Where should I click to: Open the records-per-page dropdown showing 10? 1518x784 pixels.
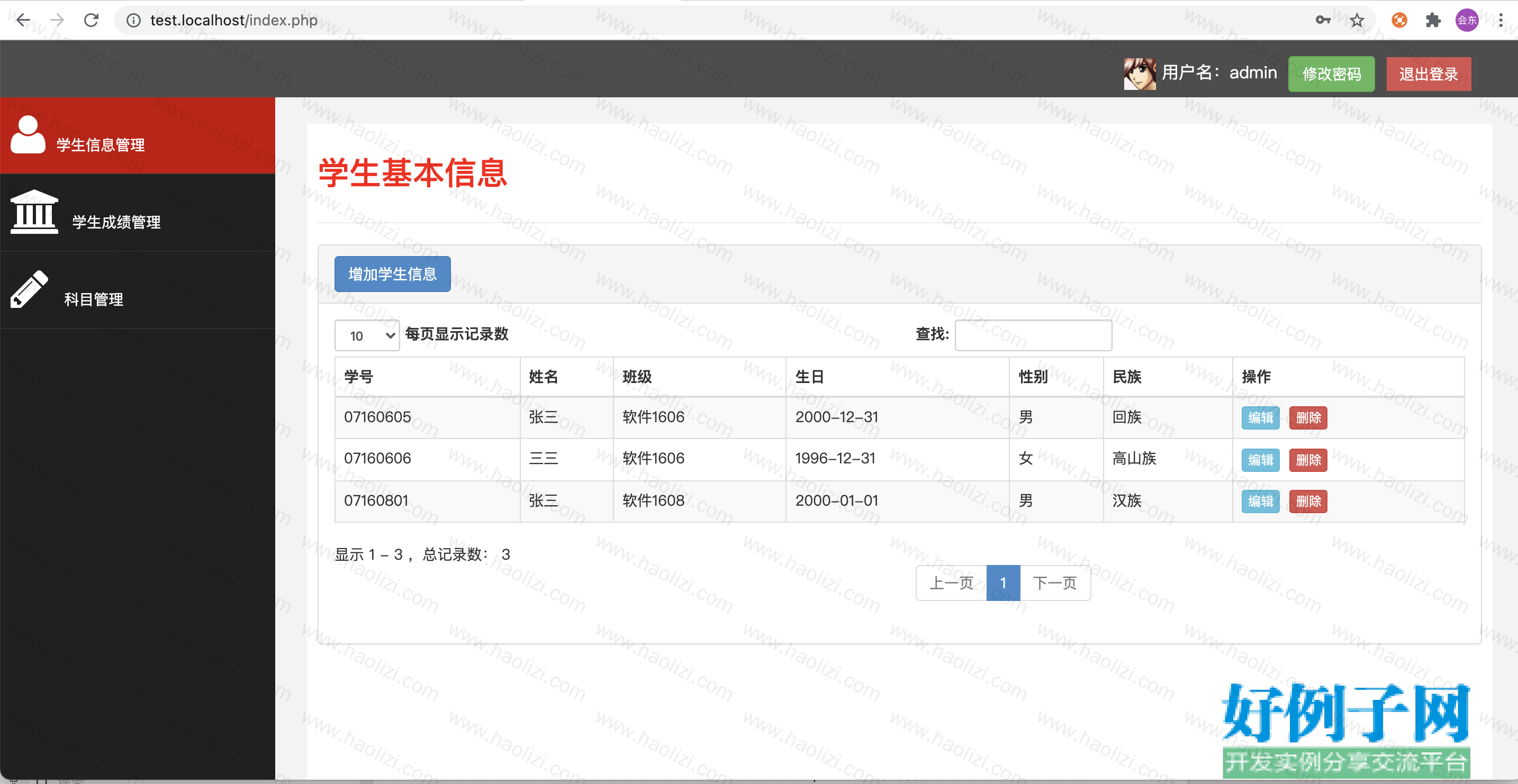click(367, 336)
